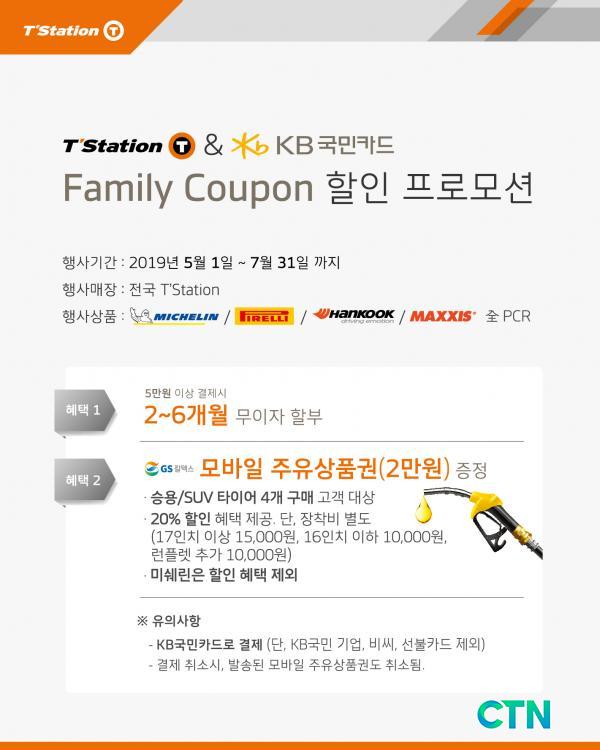
Task: Select the Hankook brand logo
Action: (354, 316)
